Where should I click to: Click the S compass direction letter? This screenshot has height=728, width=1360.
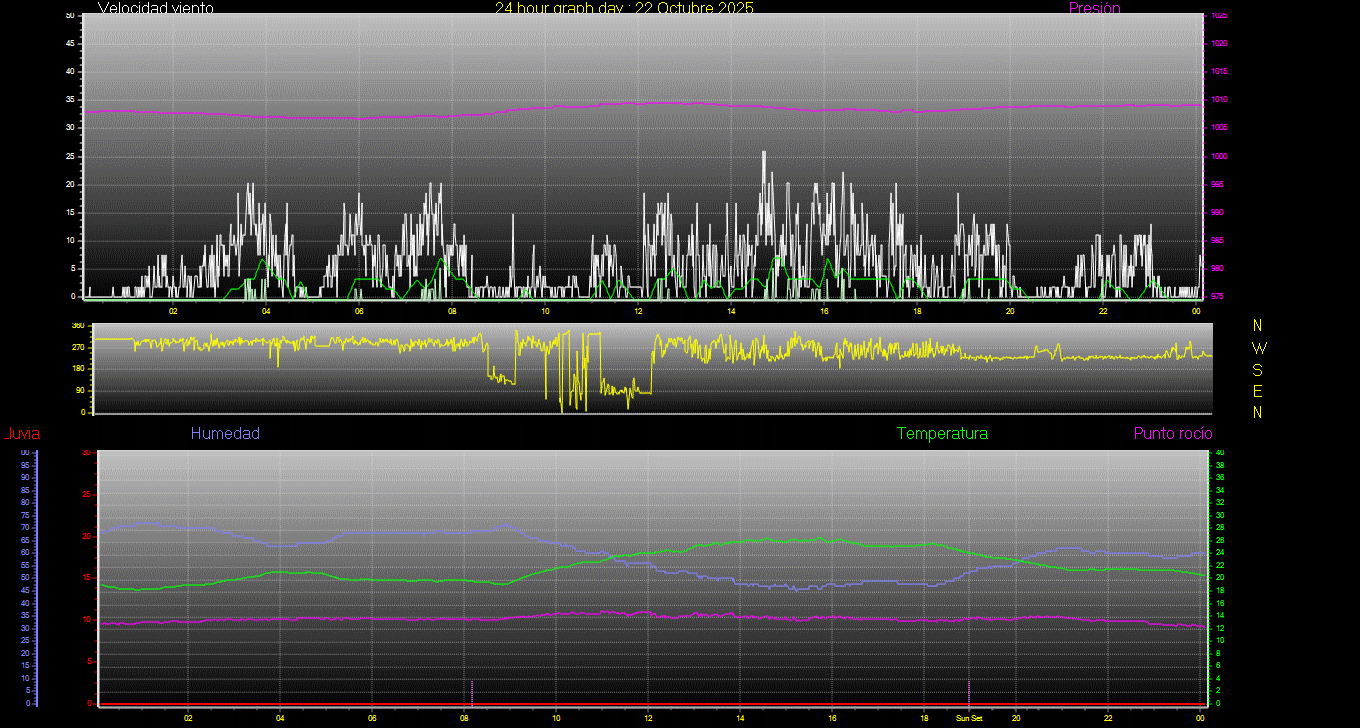coord(1258,369)
